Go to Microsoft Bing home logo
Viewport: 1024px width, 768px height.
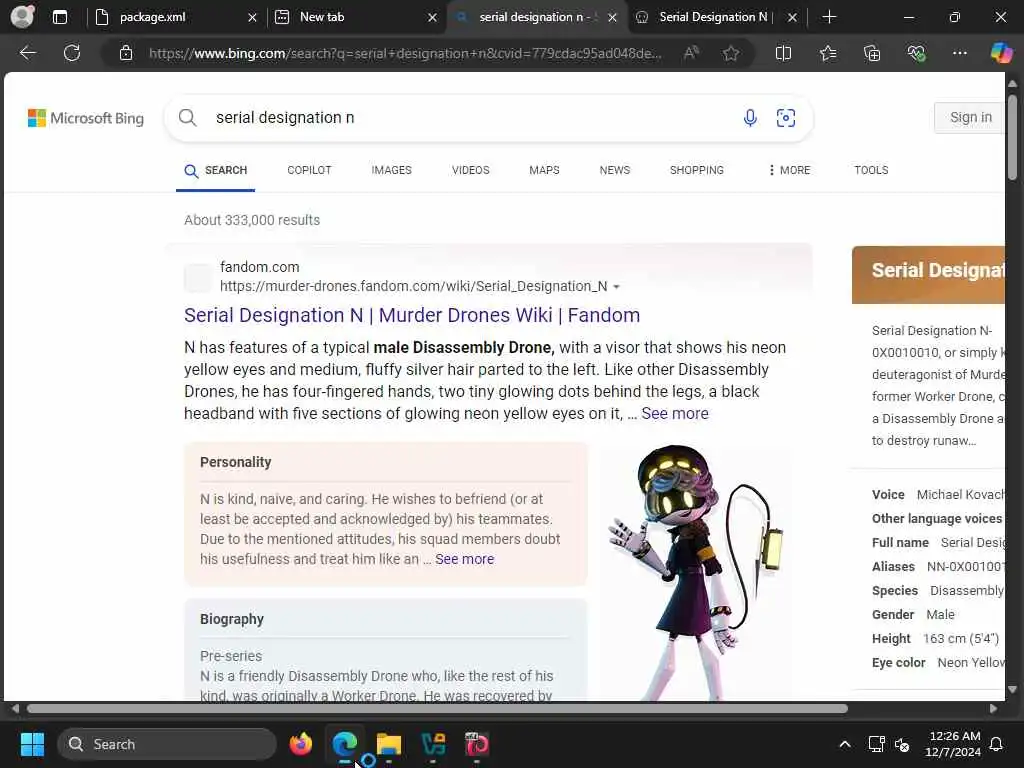86,118
